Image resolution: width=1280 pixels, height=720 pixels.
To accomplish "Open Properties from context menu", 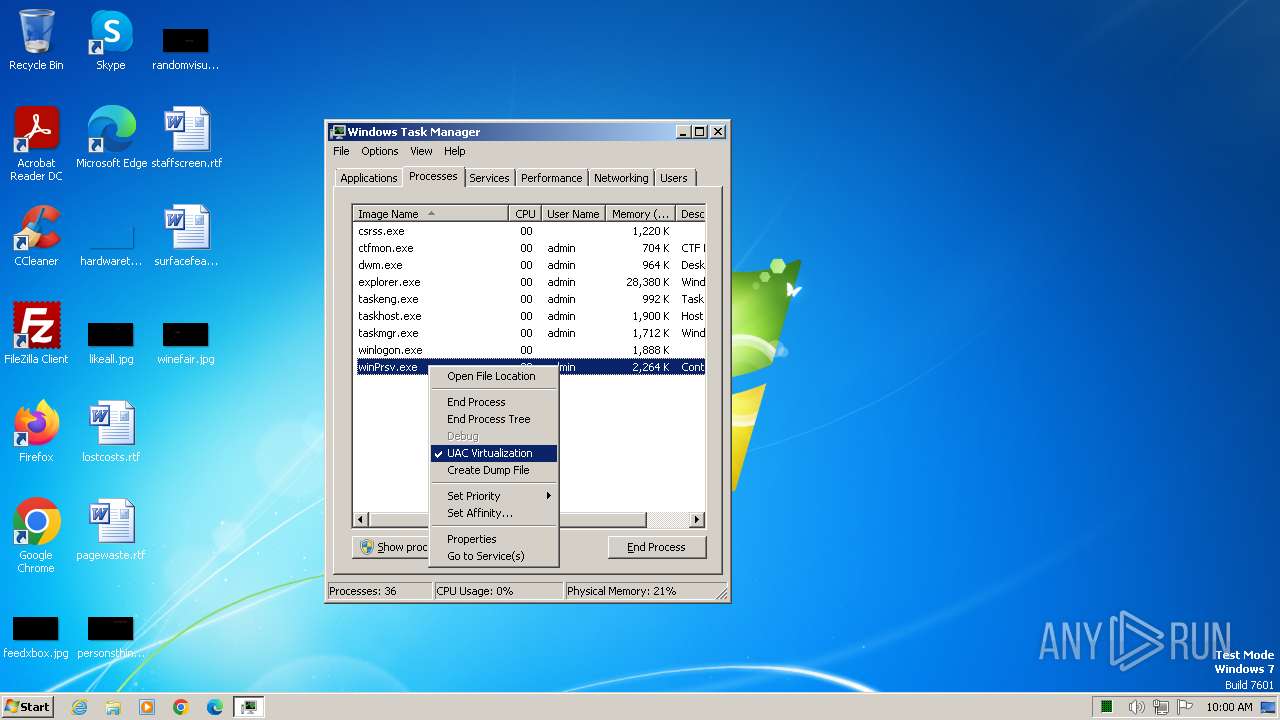I will point(493,539).
